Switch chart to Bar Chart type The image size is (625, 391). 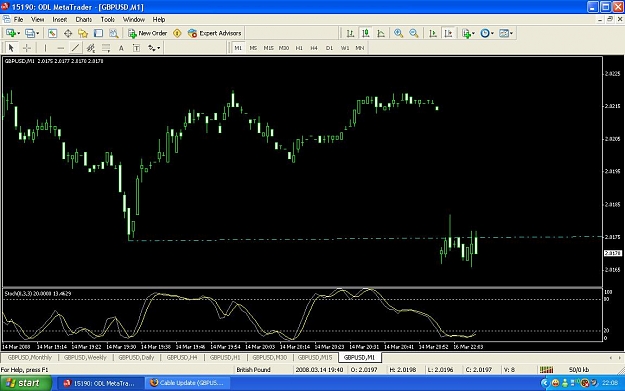350,33
